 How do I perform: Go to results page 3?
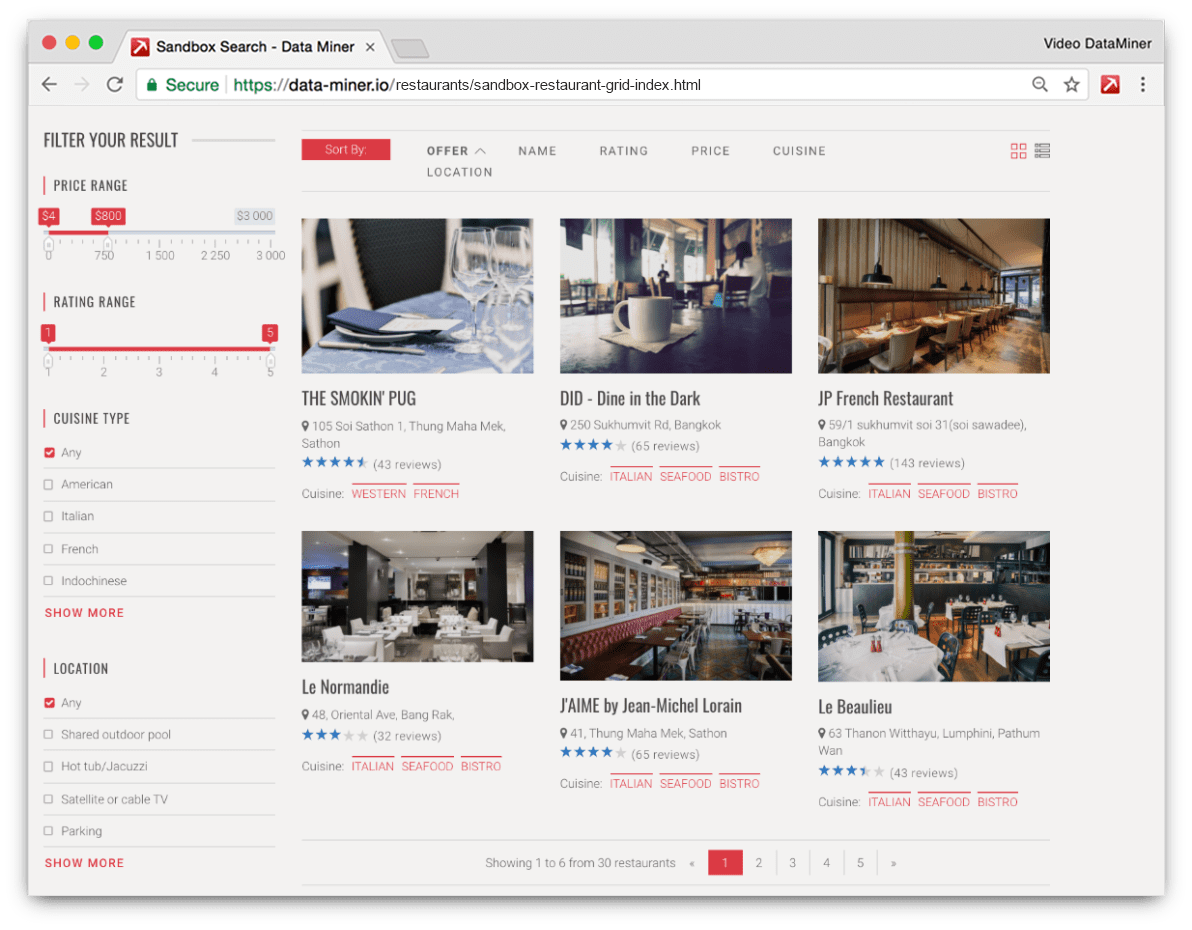tap(792, 862)
